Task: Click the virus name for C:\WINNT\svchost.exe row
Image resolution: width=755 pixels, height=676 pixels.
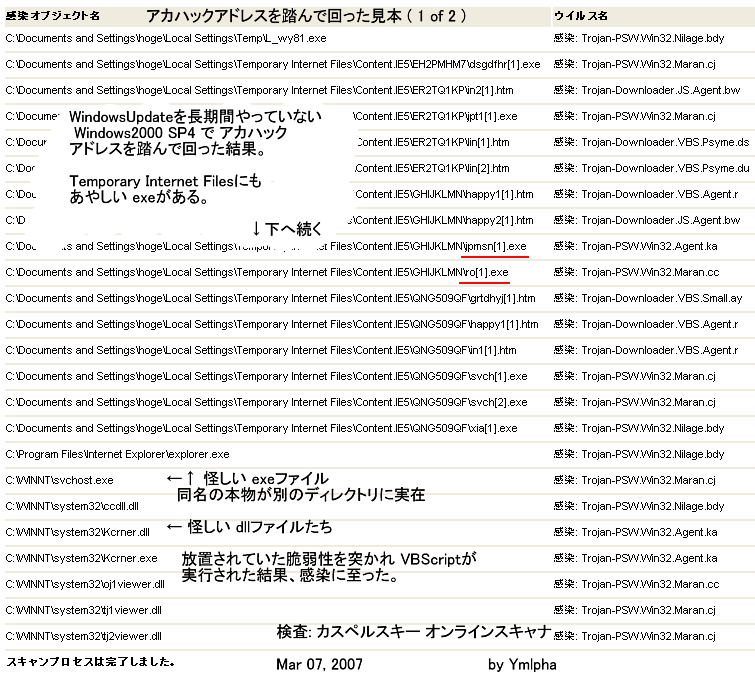Action: (635, 481)
